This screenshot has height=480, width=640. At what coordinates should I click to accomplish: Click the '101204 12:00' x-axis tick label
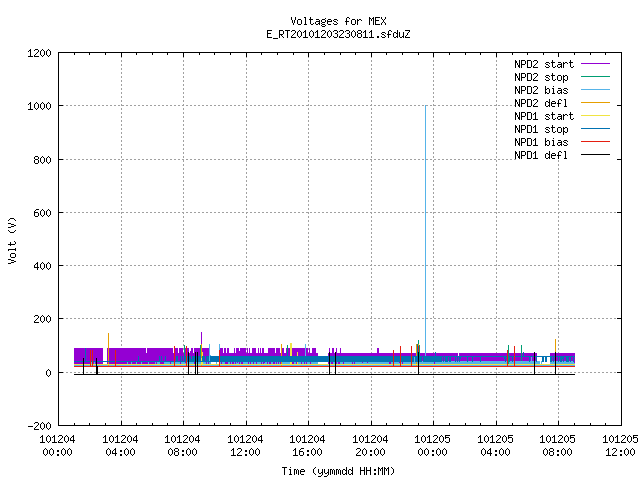coord(245,445)
